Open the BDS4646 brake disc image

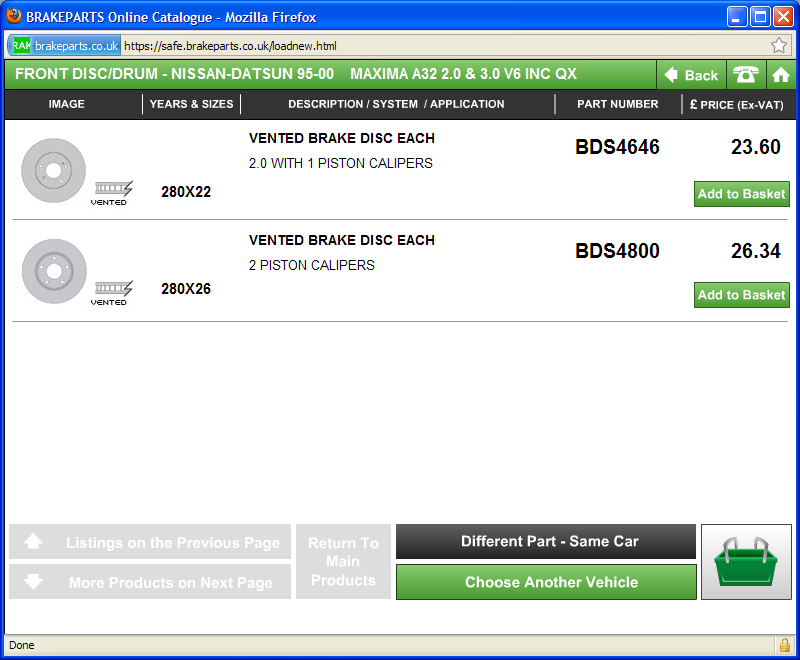[54, 171]
